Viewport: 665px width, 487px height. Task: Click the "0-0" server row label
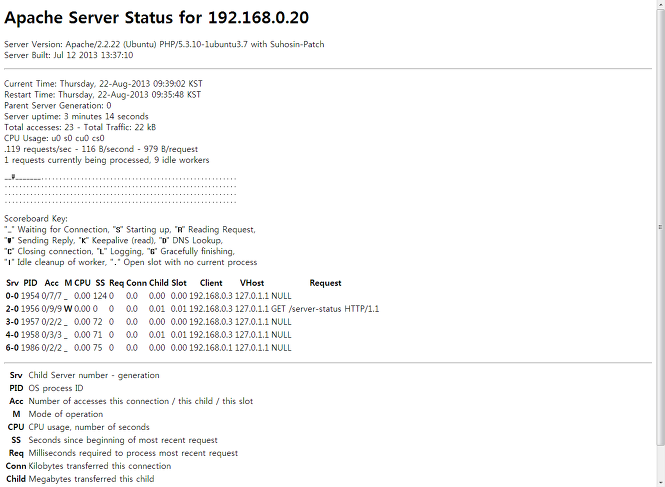[12, 296]
